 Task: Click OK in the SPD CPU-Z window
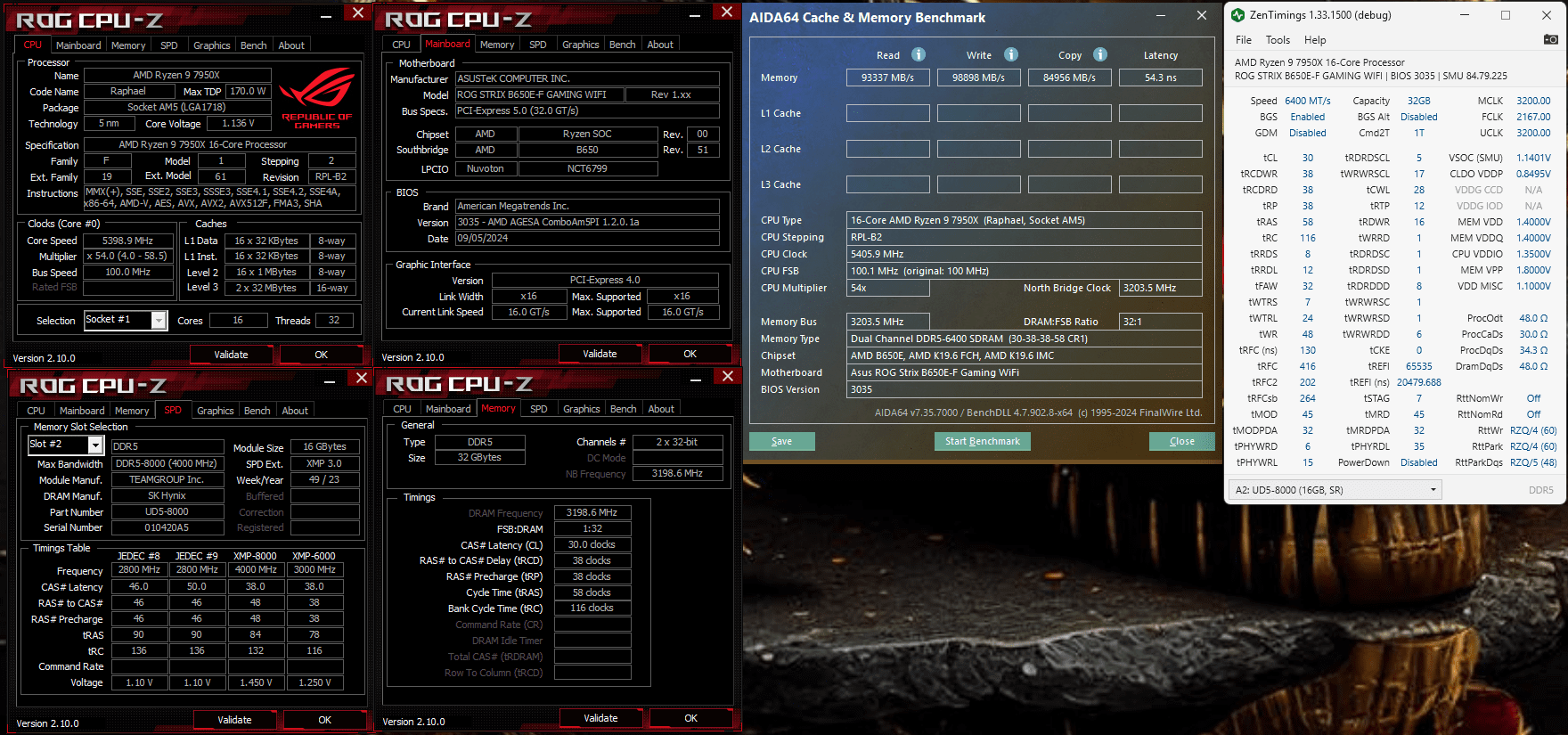(325, 720)
